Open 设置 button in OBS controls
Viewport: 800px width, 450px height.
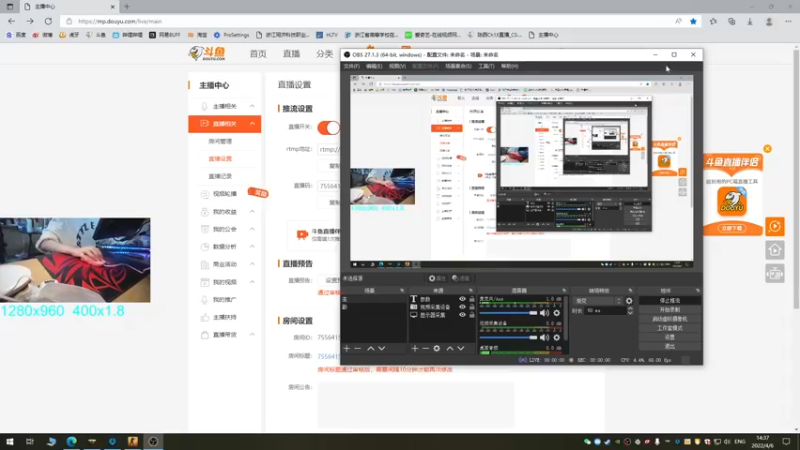point(669,337)
